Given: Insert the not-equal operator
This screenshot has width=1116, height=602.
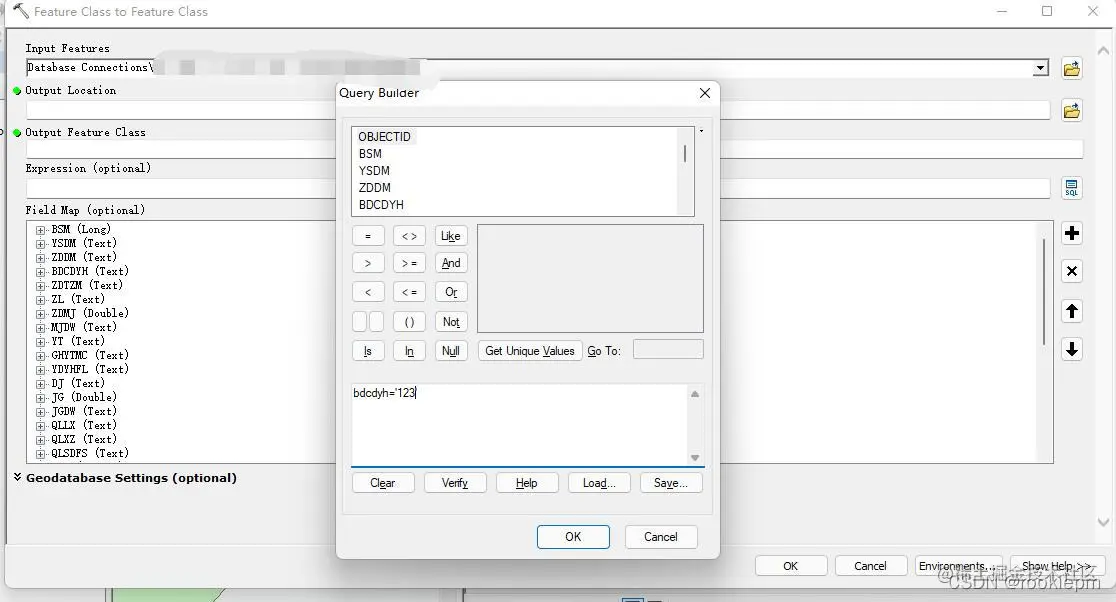Looking at the screenshot, I should pos(409,236).
